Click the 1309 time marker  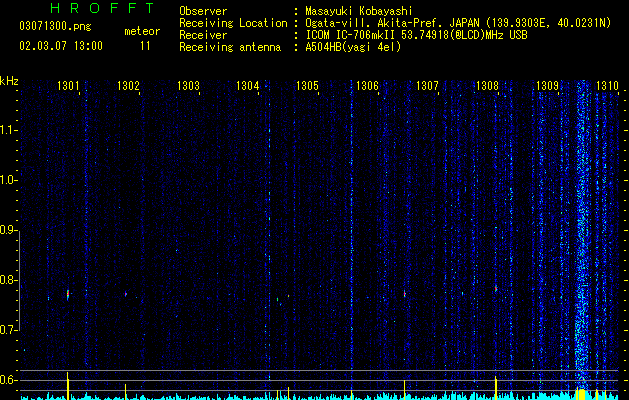tap(547, 85)
